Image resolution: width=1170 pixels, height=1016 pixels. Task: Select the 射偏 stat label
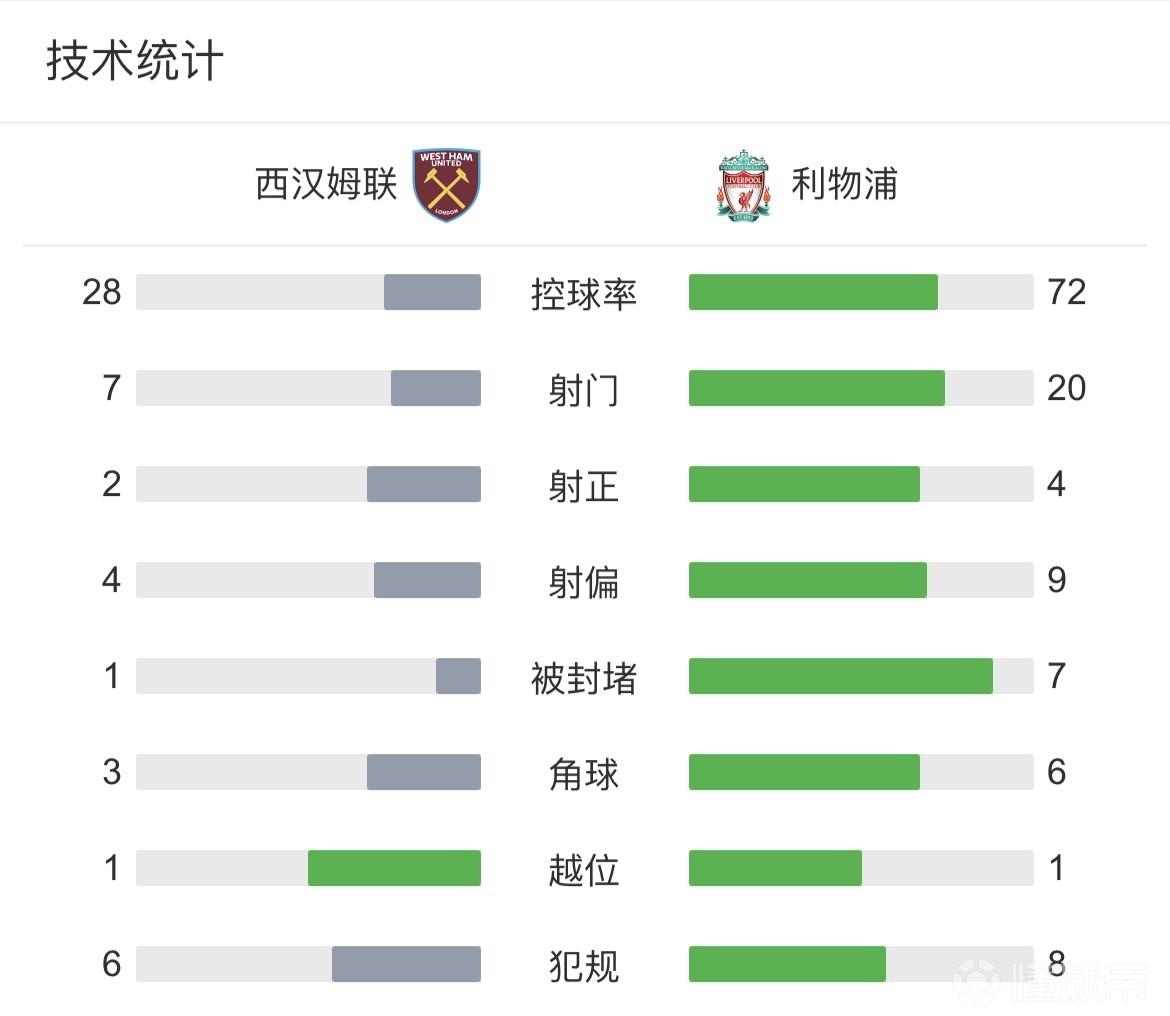584,581
